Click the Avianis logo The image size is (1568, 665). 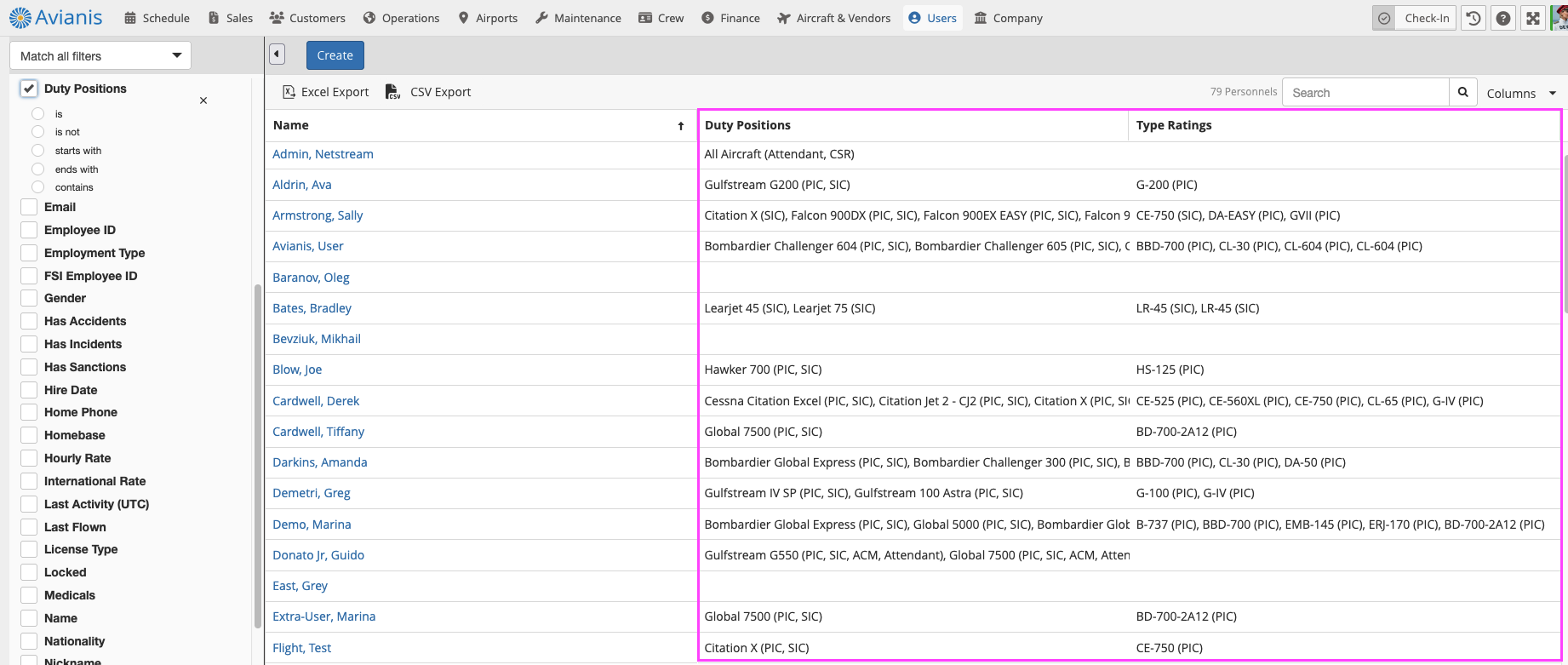[55, 17]
